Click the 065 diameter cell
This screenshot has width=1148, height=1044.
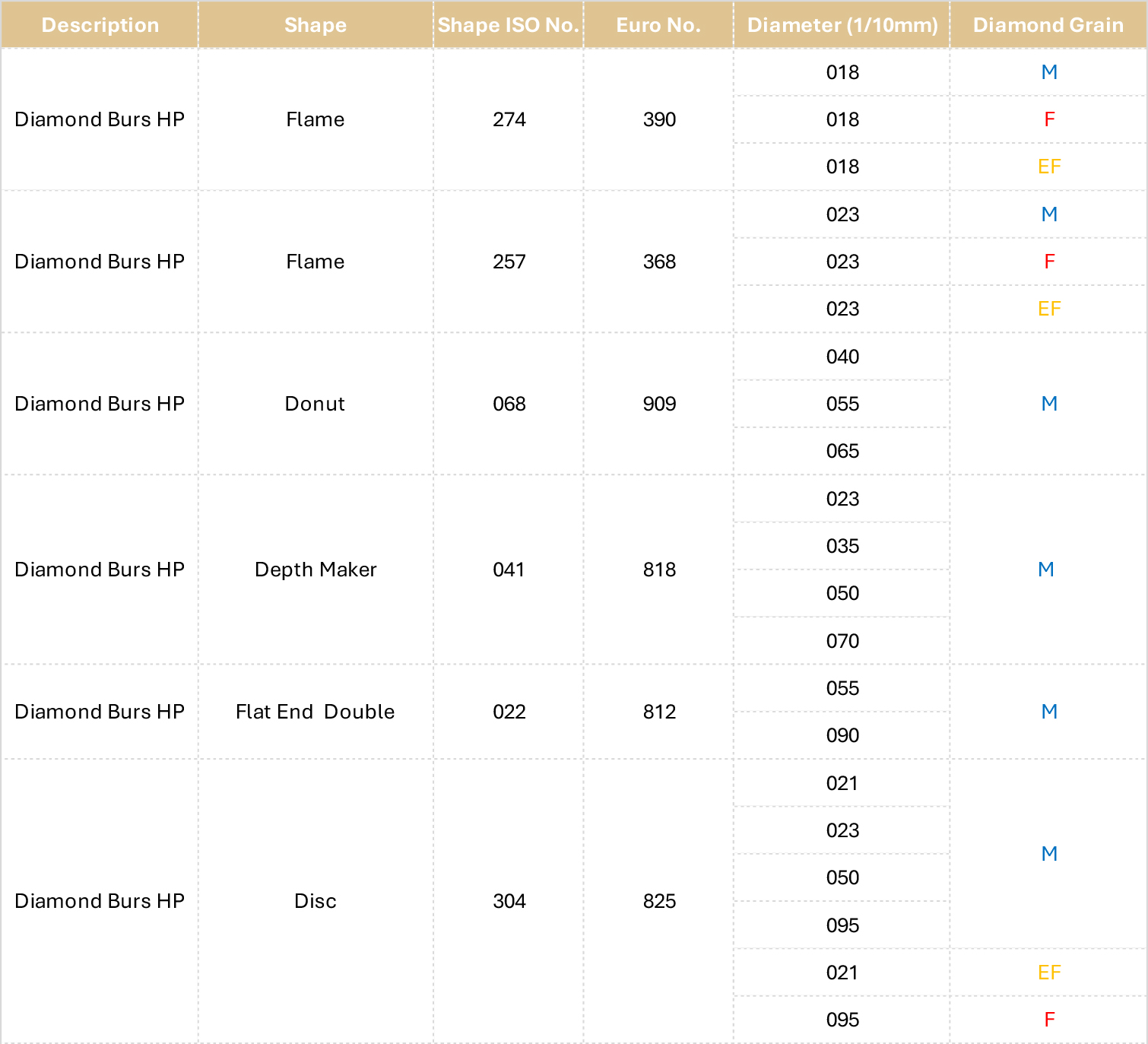(842, 451)
